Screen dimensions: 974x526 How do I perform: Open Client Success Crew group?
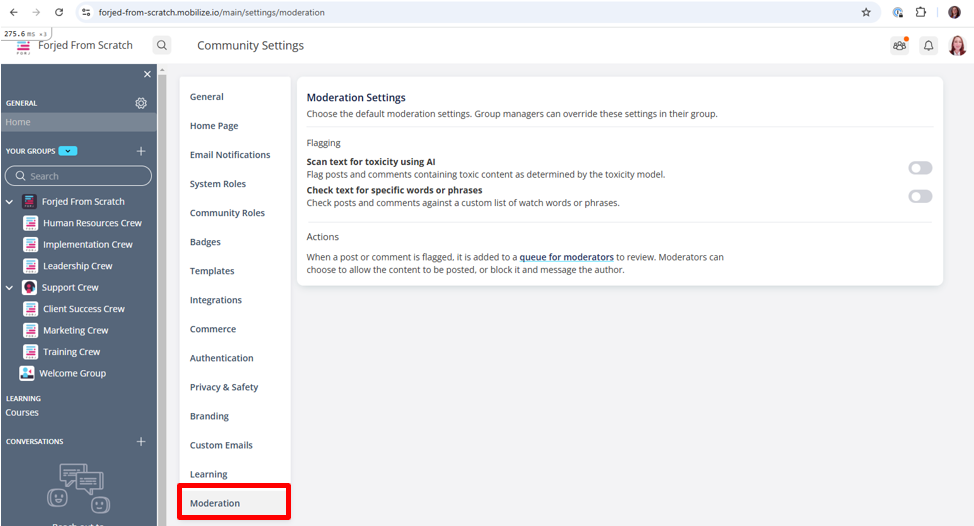(x=84, y=309)
